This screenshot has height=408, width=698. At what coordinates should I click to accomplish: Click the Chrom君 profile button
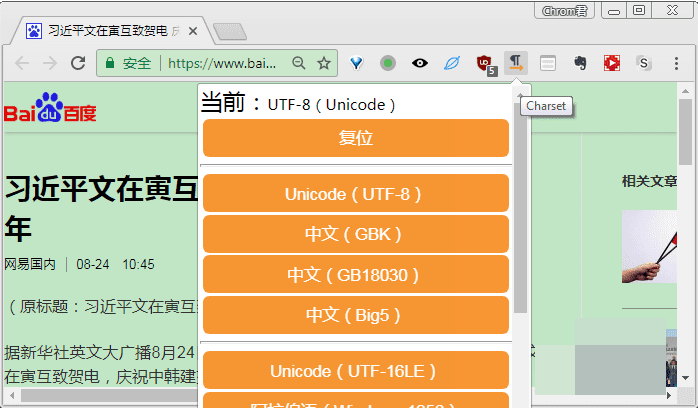(564, 11)
